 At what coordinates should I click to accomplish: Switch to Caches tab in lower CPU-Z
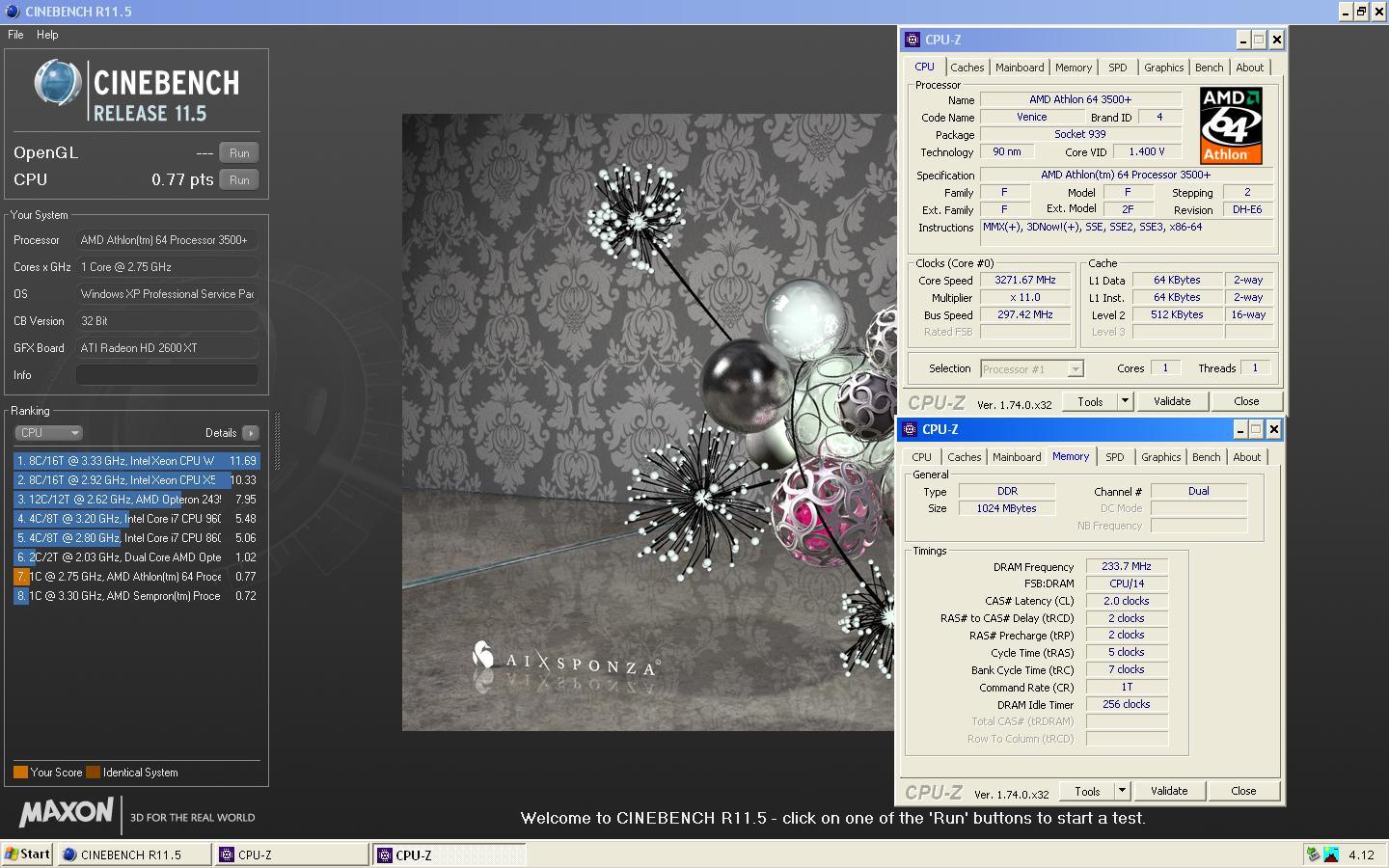tap(965, 457)
